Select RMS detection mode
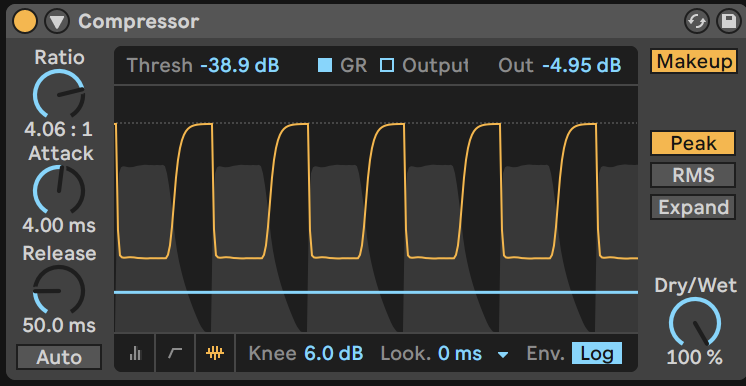The height and width of the screenshot is (386, 746). [x=693, y=175]
